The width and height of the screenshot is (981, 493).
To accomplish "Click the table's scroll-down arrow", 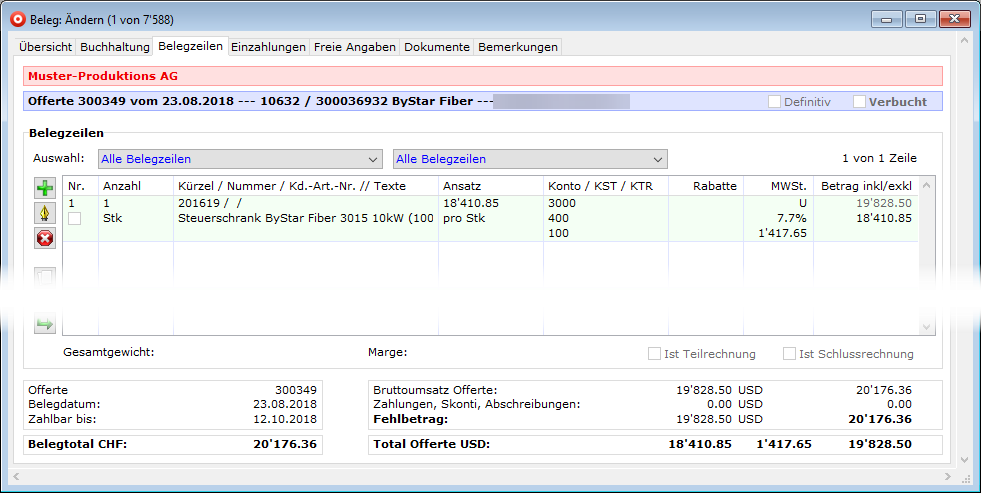I will tap(926, 327).
